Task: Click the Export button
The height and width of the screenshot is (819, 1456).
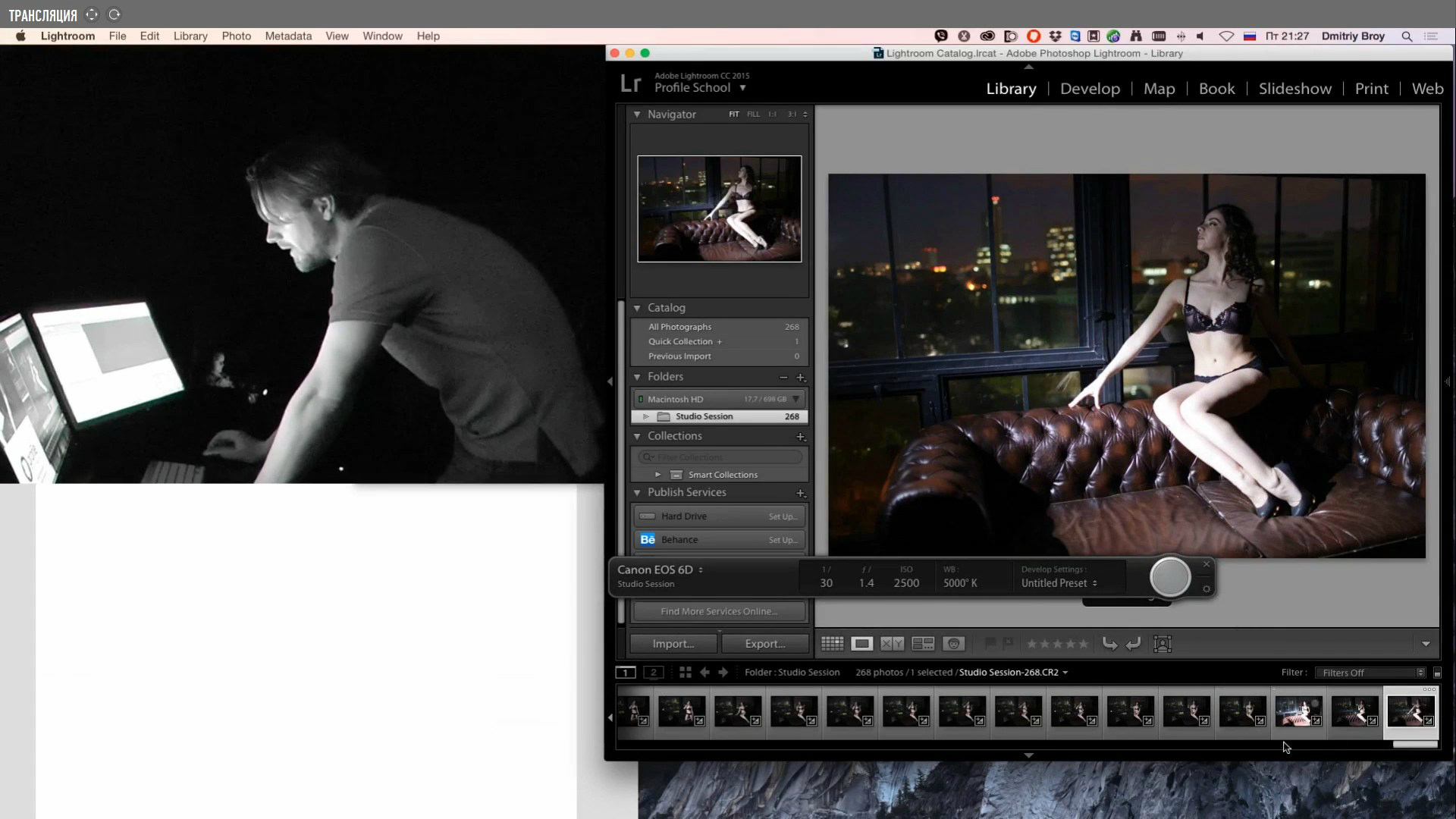Action: coord(764,644)
